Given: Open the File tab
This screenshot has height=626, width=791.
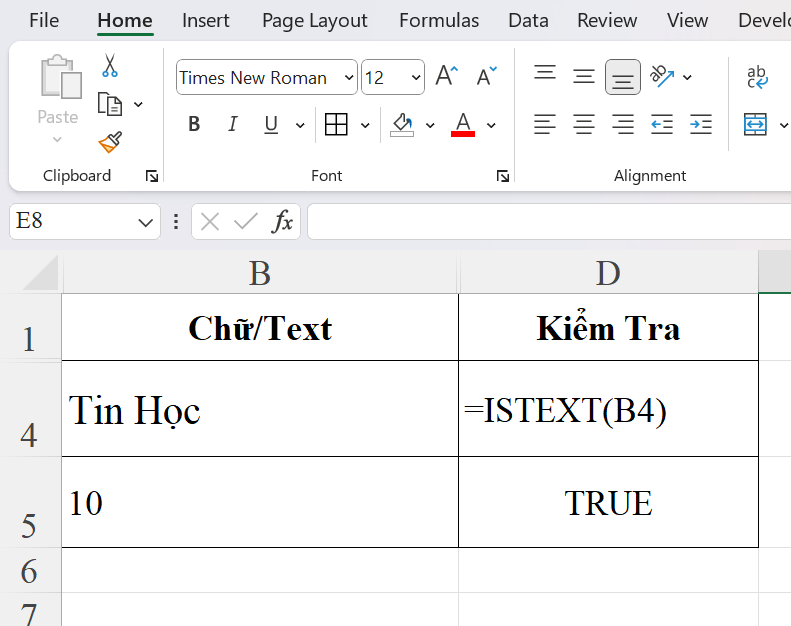Looking at the screenshot, I should (x=44, y=21).
